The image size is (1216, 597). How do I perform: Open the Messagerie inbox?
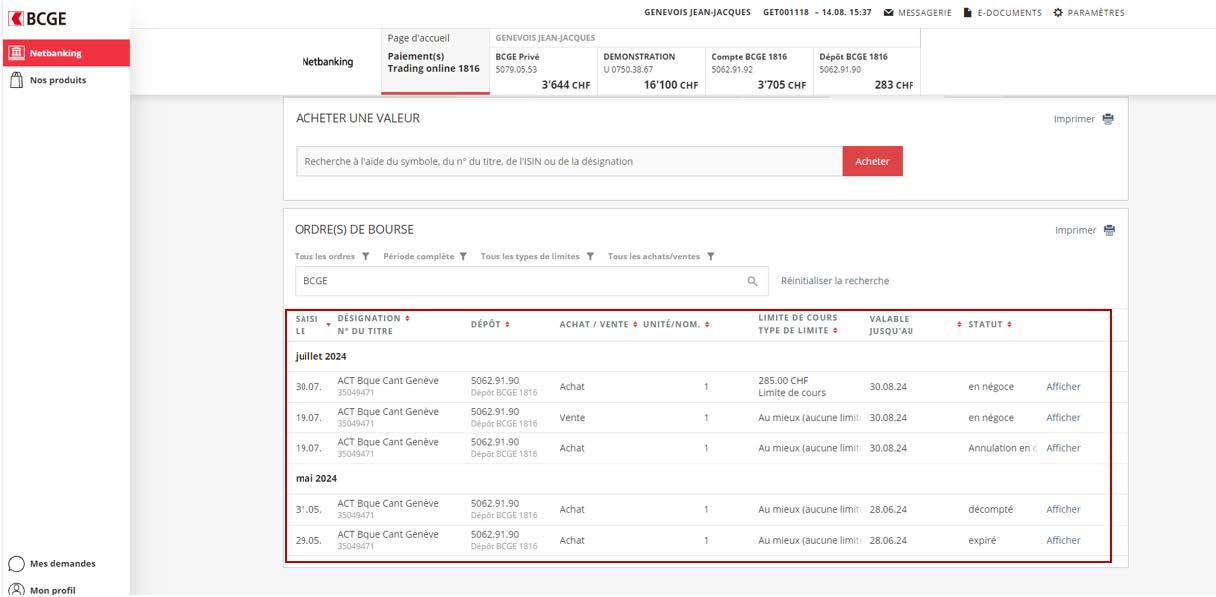coord(917,13)
